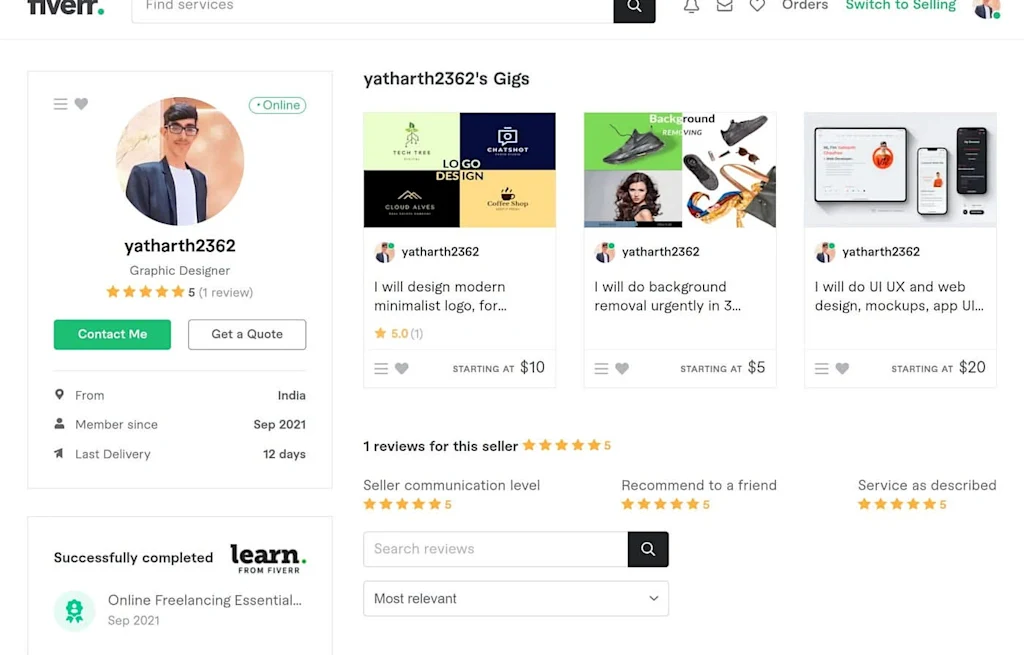
Task: Open the minimalist logo design gig link
Action: (441, 296)
